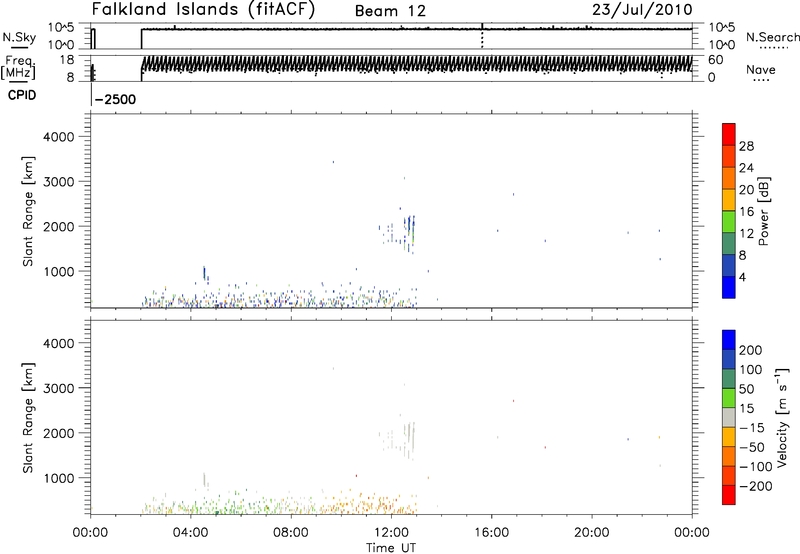Click the blue echo streak near 1000 km at 04:30
The image size is (800, 554).
pyautogui.click(x=205, y=273)
